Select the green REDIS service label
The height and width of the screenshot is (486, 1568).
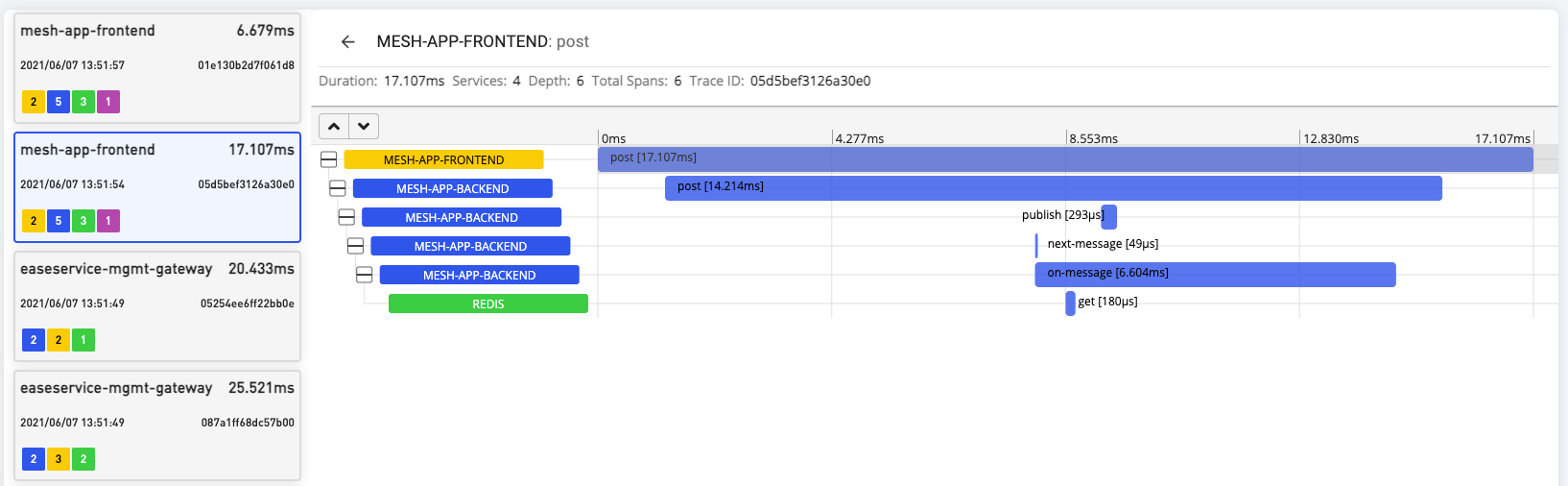tap(487, 304)
